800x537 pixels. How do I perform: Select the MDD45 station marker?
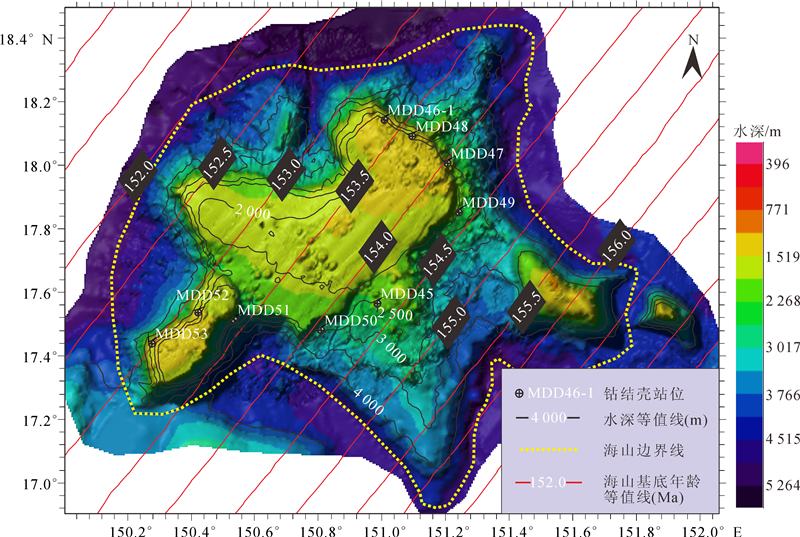tap(377, 303)
